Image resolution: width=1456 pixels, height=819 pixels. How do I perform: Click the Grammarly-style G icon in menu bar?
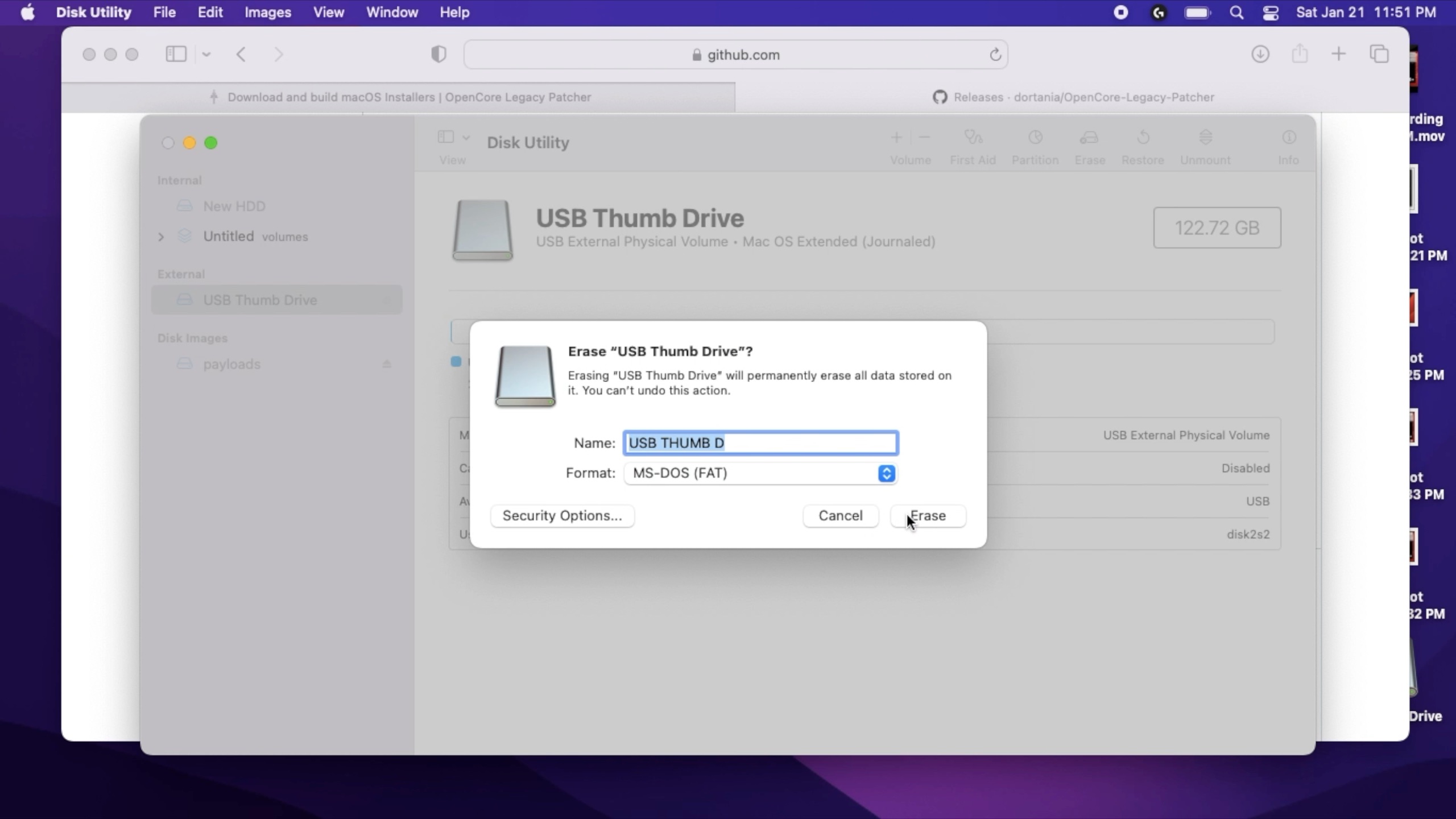coord(1159,13)
